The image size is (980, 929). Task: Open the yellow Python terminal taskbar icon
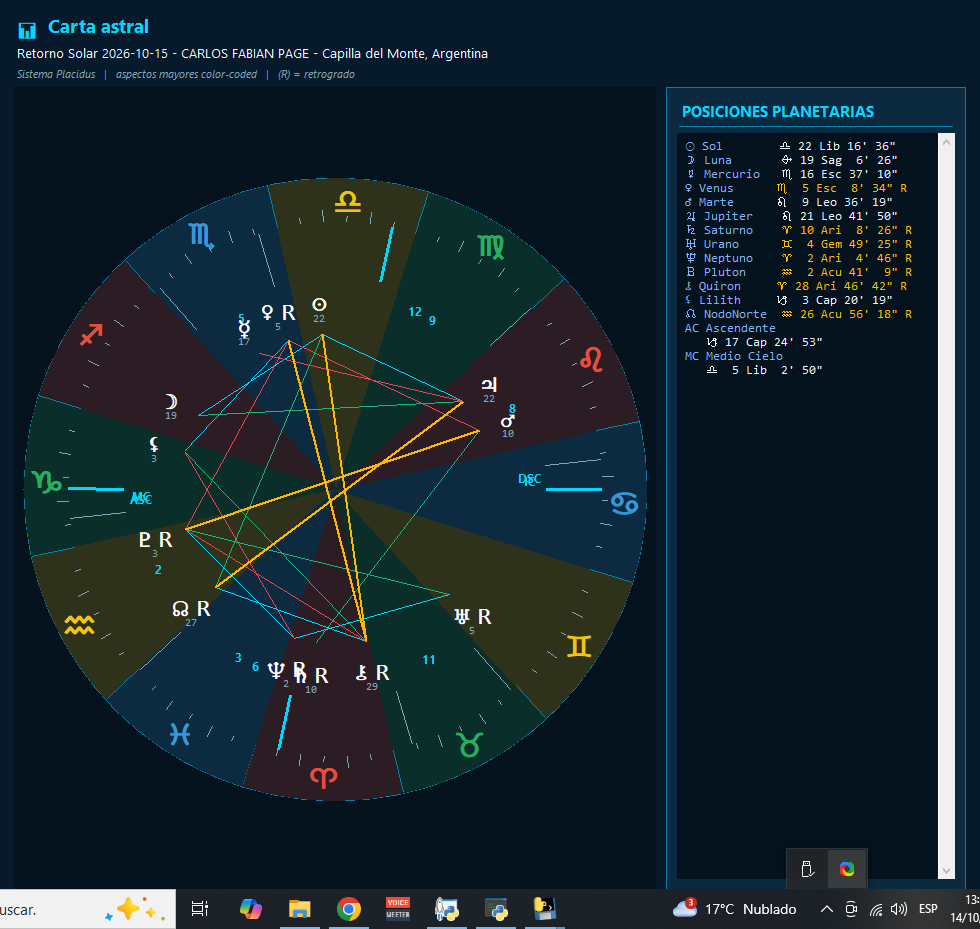click(544, 908)
